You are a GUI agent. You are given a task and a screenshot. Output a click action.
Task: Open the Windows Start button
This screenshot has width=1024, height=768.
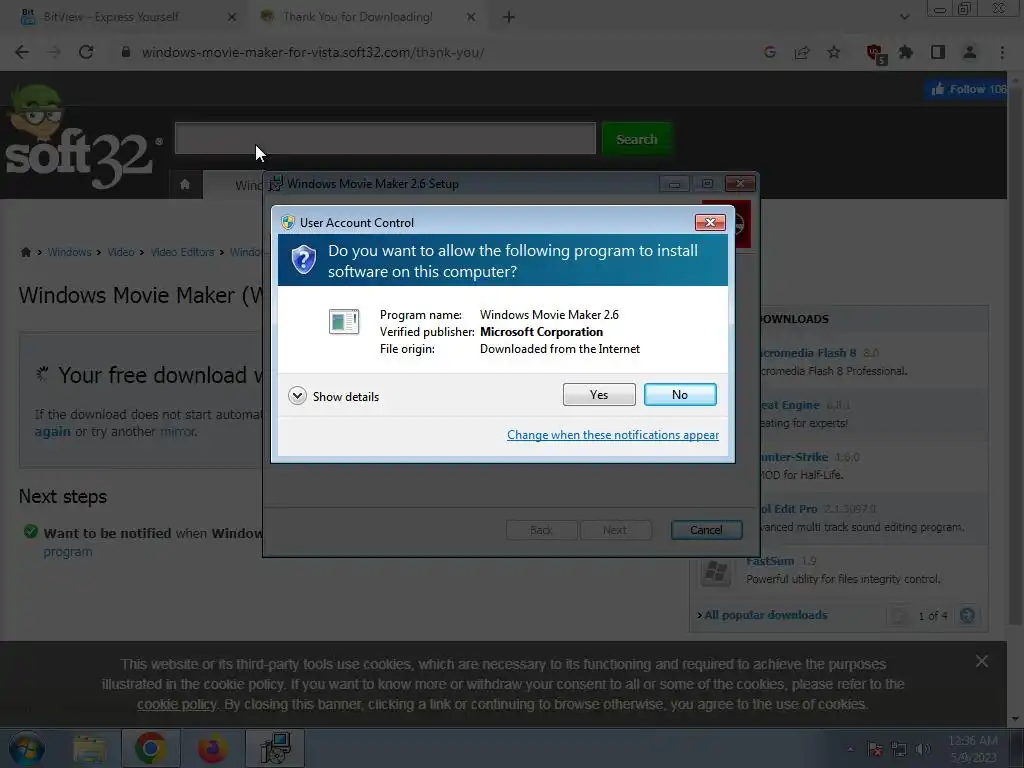click(27, 748)
